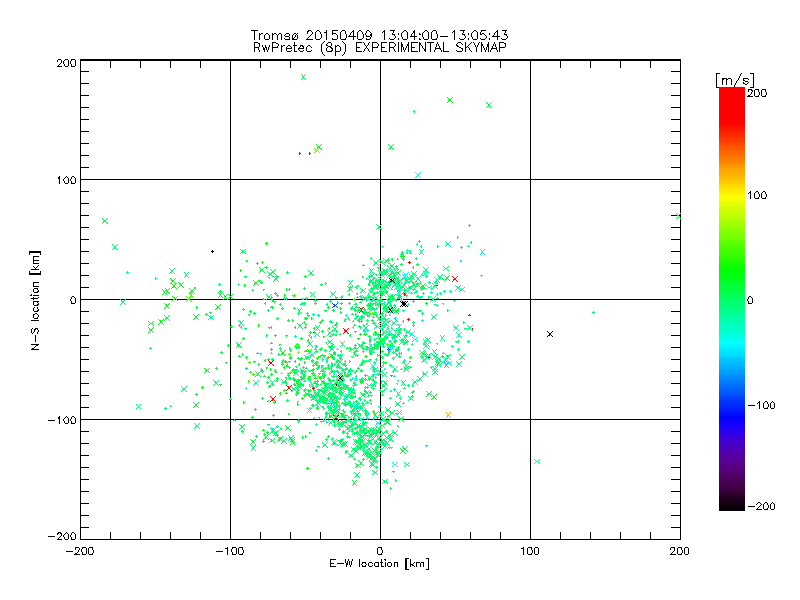Click the x-axis tick label -200
Viewport: 800px width, 600px height.
pyautogui.click(x=80, y=551)
